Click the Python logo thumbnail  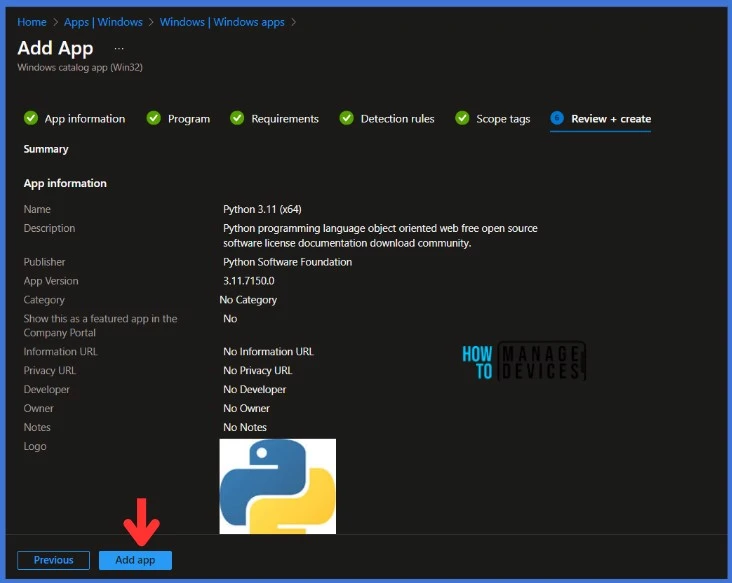point(278,486)
